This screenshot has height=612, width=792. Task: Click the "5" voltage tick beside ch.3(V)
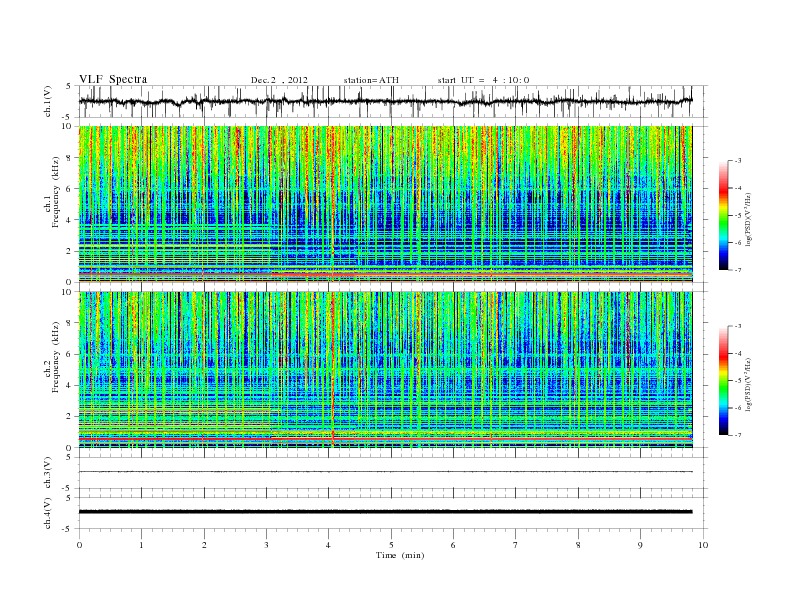coord(70,457)
